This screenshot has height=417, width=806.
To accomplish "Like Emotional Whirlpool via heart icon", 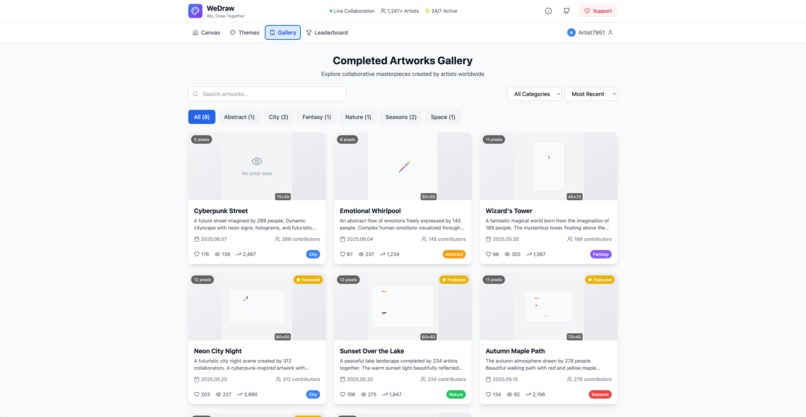I will pos(342,254).
